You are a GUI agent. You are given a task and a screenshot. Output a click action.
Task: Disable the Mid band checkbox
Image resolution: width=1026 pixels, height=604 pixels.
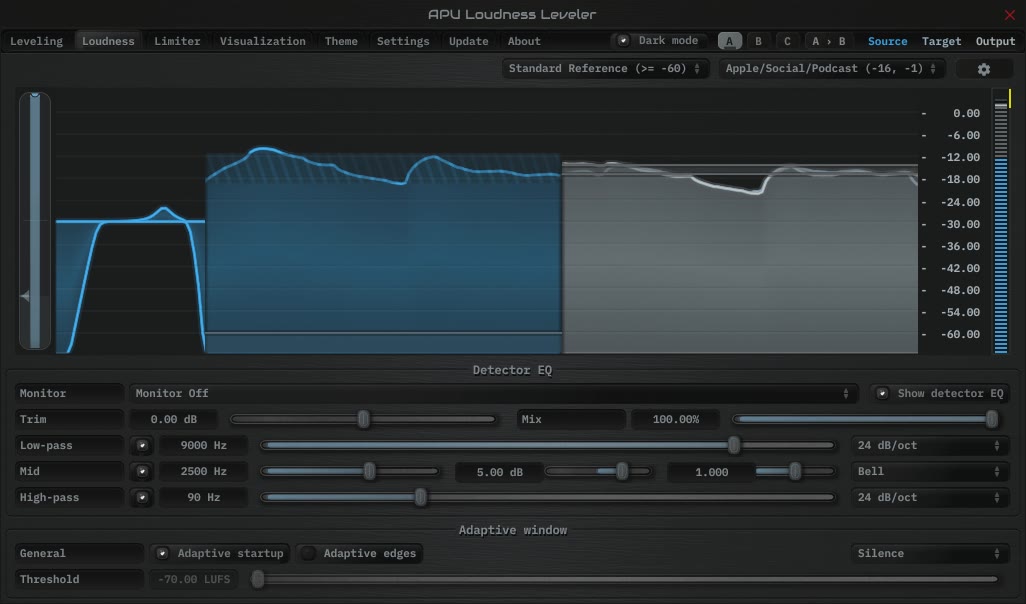142,472
